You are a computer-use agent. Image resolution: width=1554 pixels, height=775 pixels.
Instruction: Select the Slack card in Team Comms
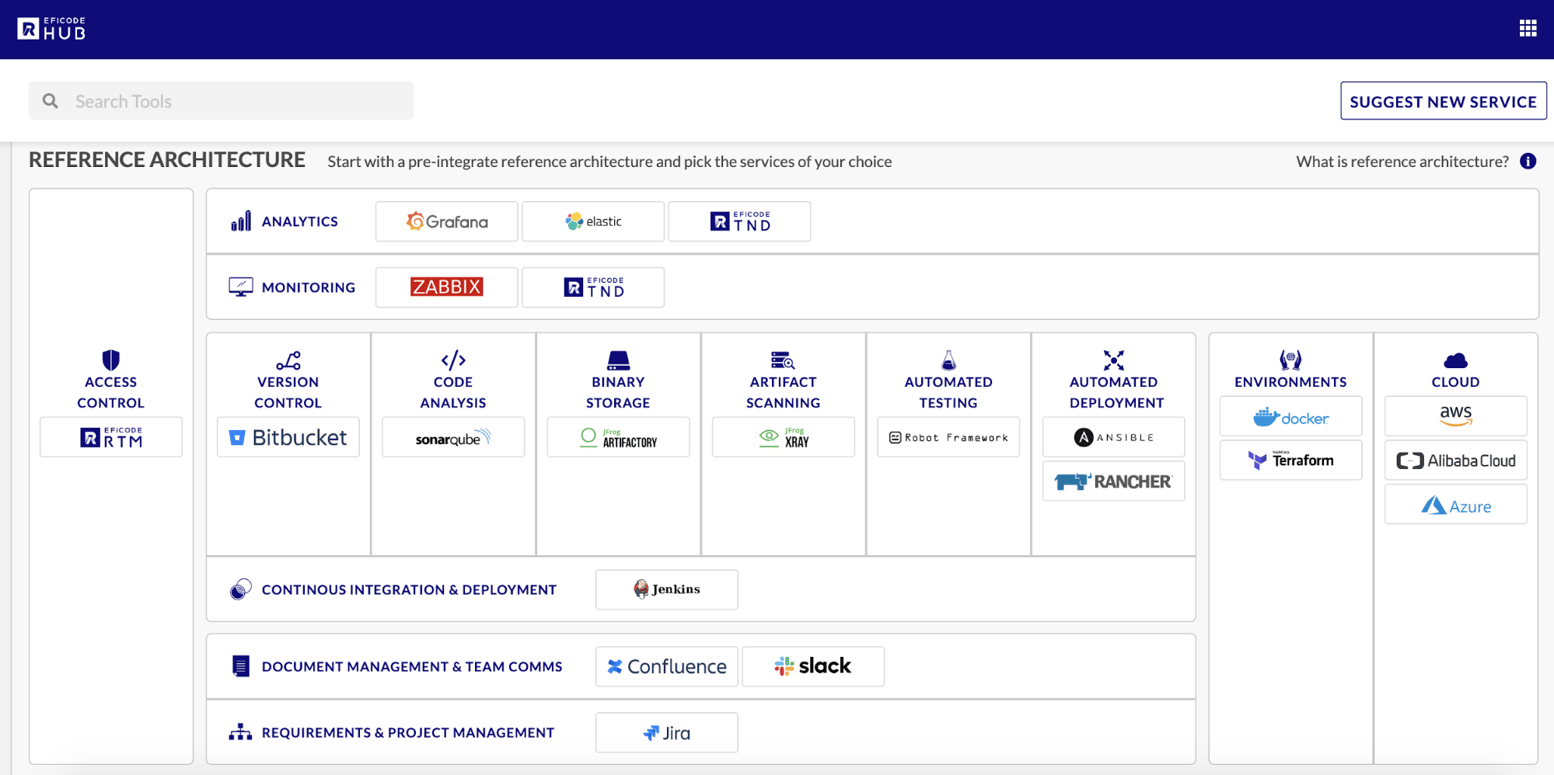(x=813, y=666)
